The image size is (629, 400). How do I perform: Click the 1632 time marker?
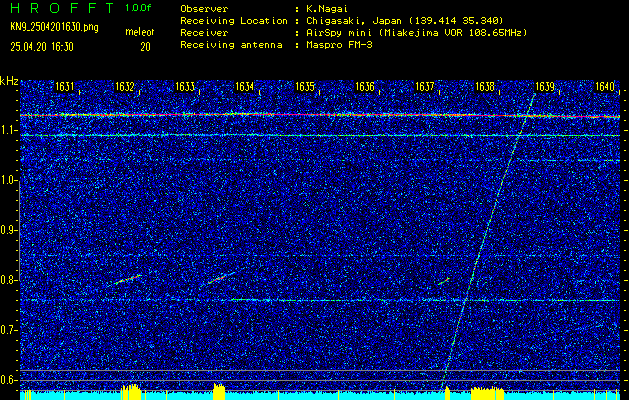[x=125, y=86]
